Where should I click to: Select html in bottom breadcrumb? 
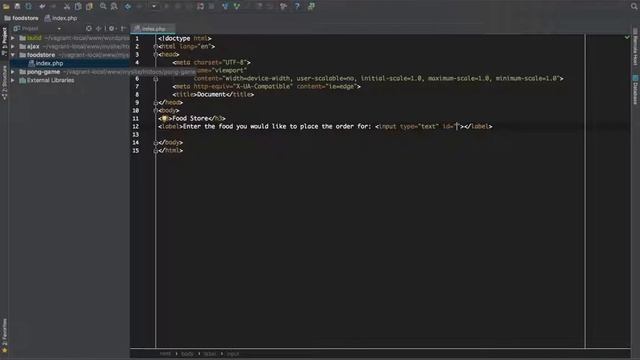(165, 354)
